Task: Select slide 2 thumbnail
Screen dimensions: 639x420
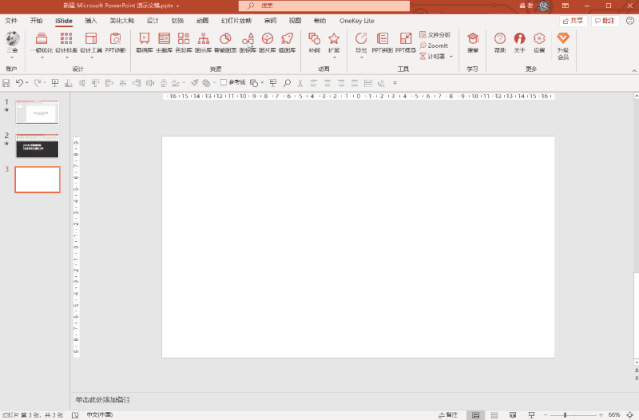Action: click(37, 145)
